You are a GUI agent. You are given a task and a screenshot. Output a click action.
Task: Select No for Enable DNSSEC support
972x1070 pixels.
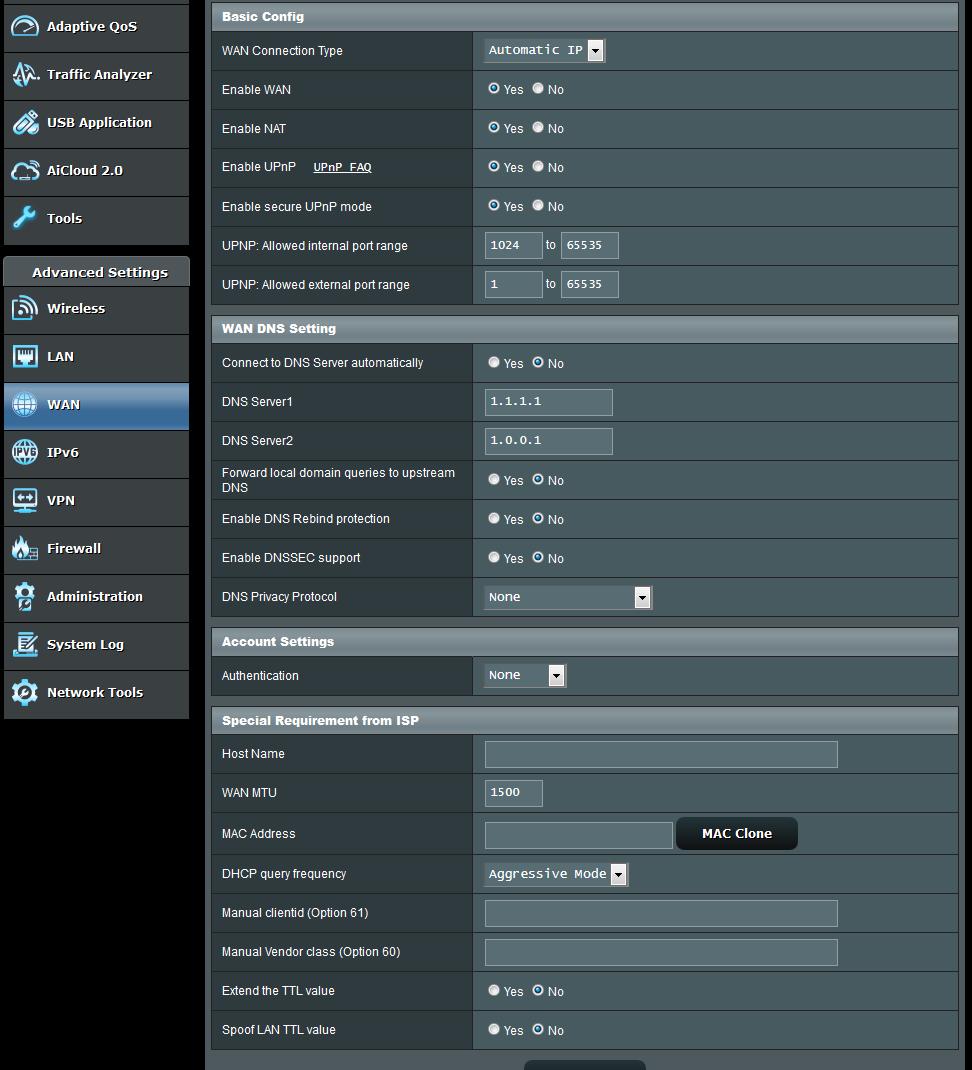click(x=538, y=558)
